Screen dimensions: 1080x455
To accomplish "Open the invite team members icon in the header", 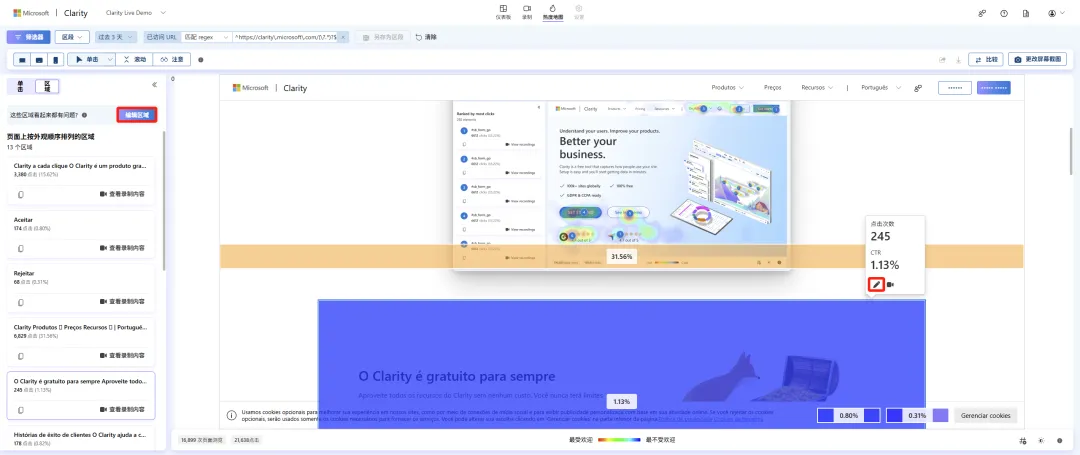I will click(982, 13).
